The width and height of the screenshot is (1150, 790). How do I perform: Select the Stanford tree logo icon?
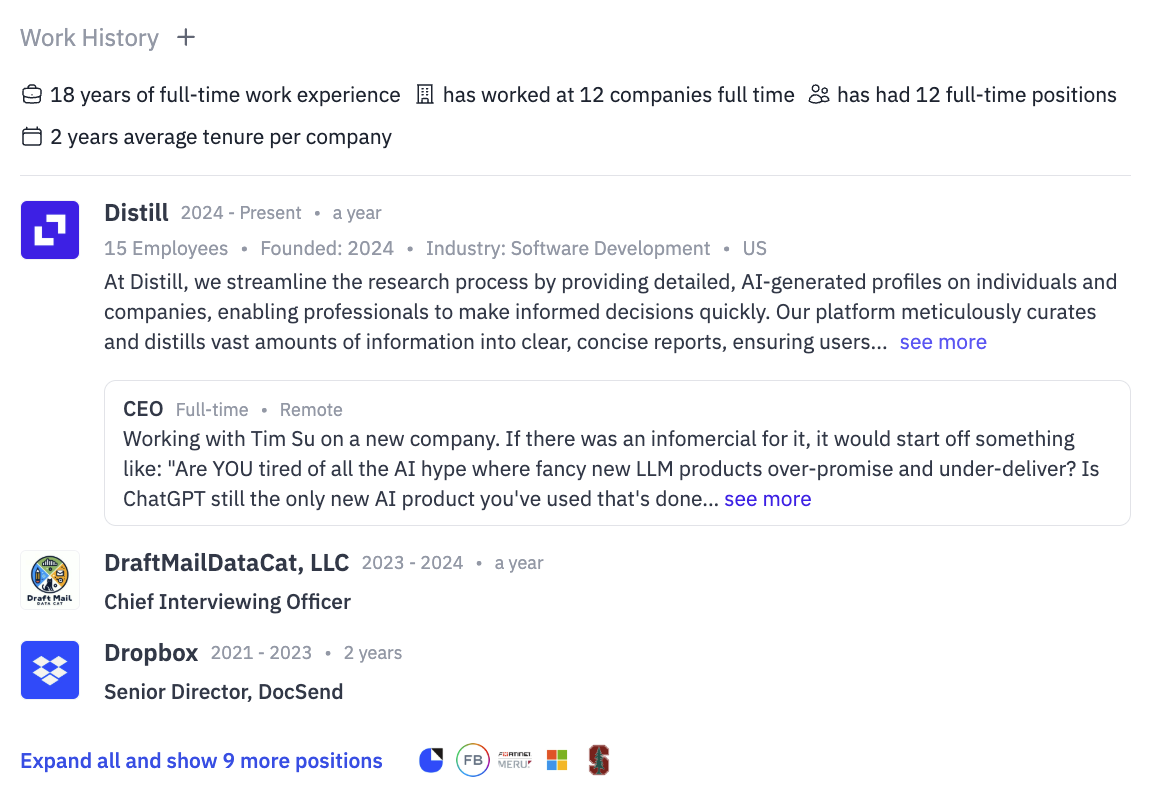[x=599, y=760]
